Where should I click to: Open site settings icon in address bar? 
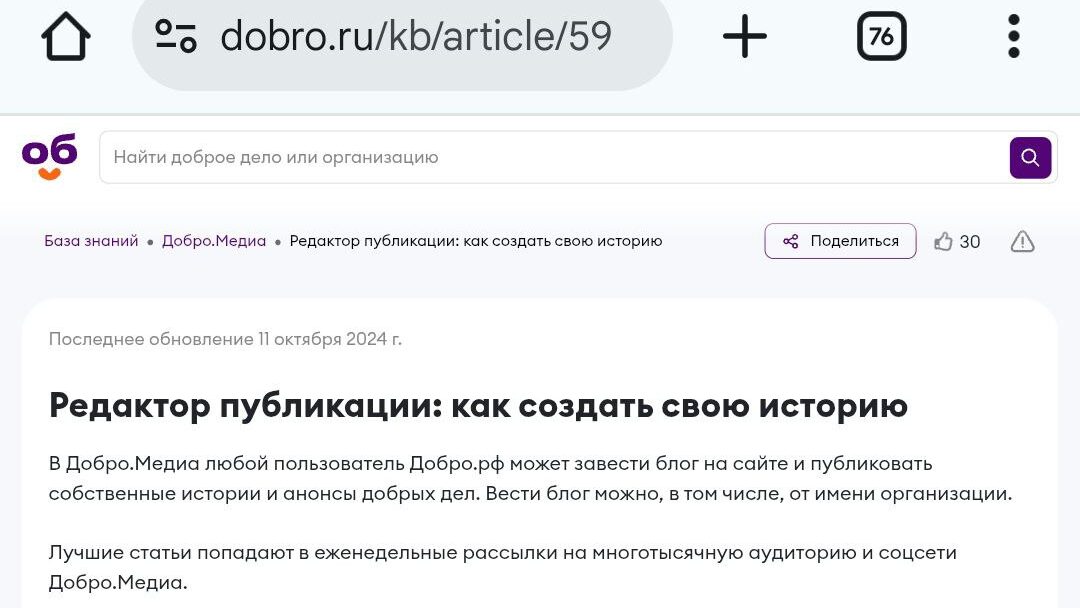[176, 36]
